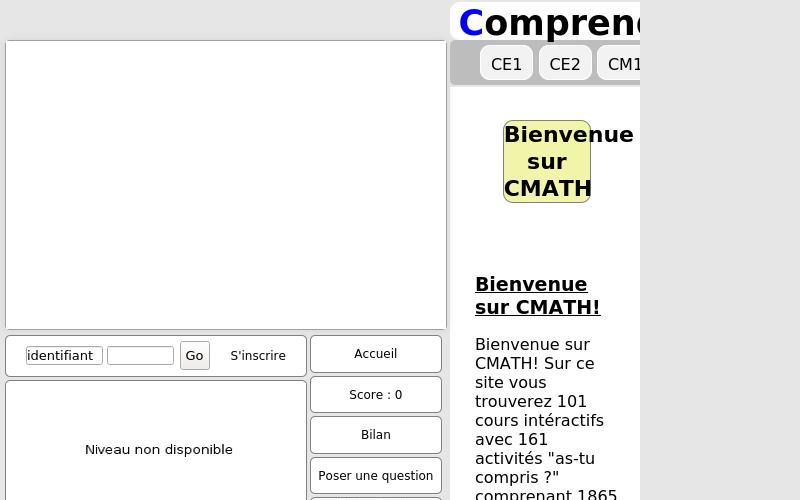
Task: Open the Bilan report
Action: 376,435
